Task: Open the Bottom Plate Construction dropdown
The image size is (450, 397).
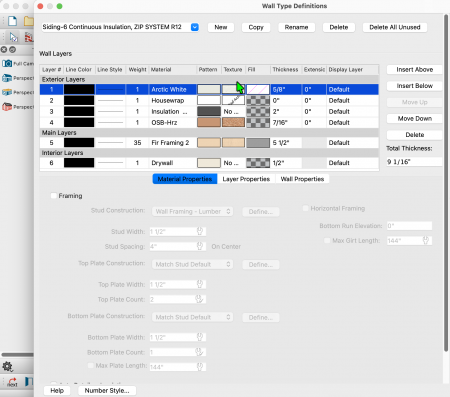Action: coord(192,317)
